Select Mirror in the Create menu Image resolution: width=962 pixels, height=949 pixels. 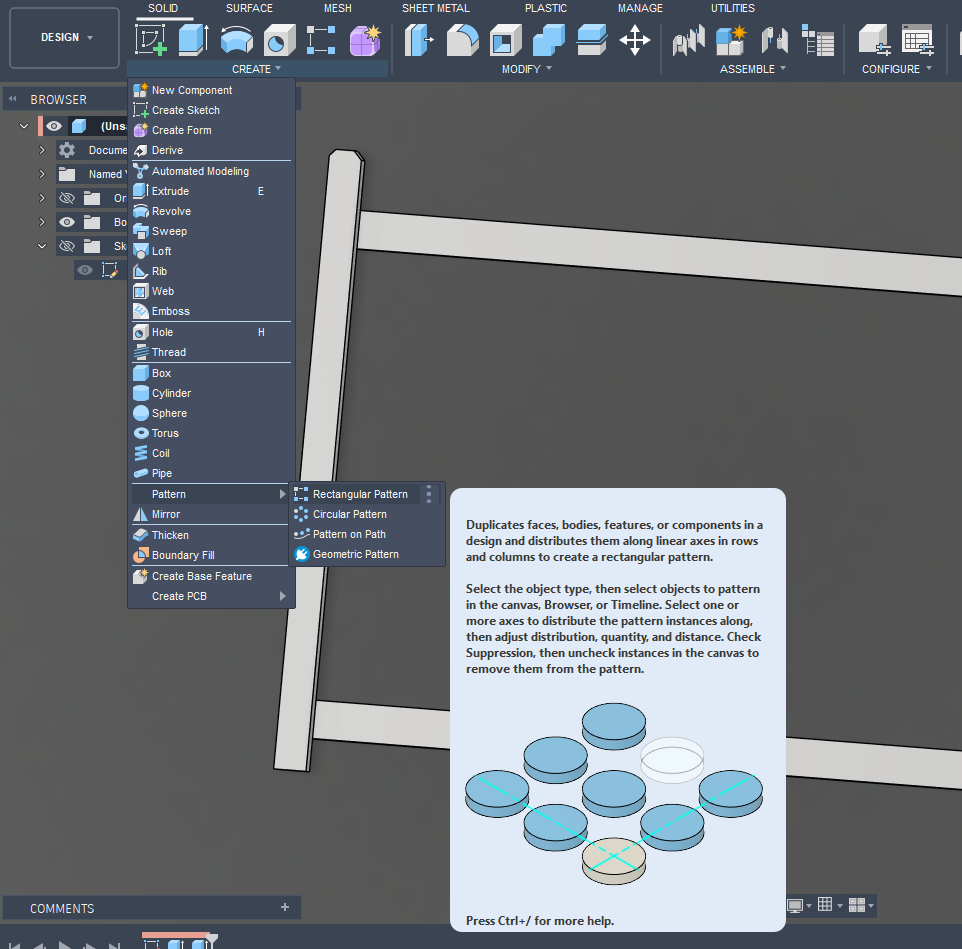point(166,514)
